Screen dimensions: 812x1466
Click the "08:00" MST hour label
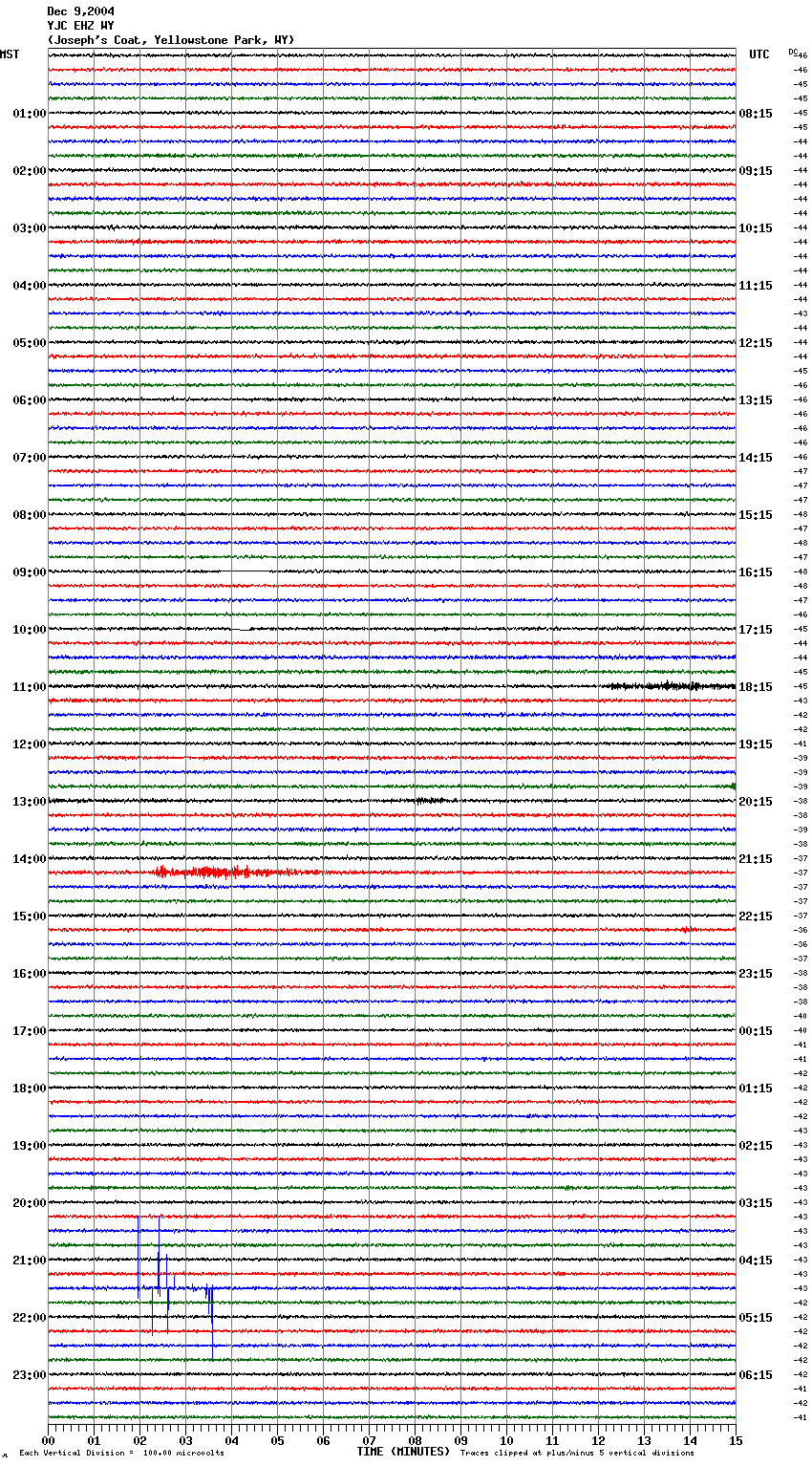(30, 515)
